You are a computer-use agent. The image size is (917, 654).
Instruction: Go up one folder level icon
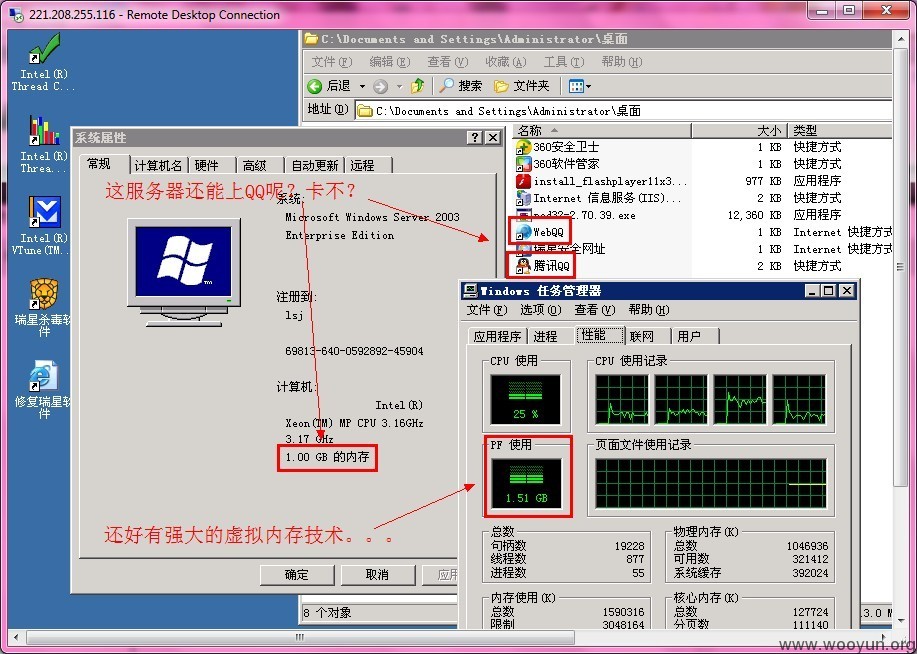point(418,87)
